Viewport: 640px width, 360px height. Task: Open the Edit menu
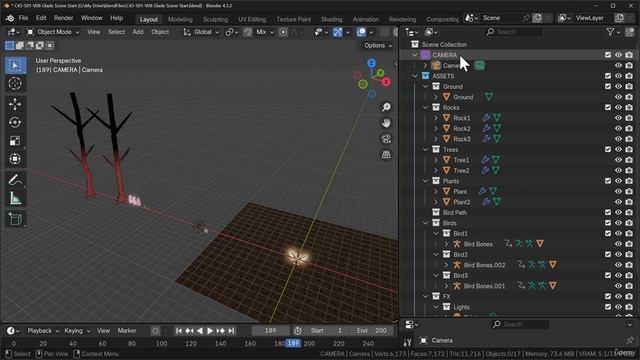[41, 18]
